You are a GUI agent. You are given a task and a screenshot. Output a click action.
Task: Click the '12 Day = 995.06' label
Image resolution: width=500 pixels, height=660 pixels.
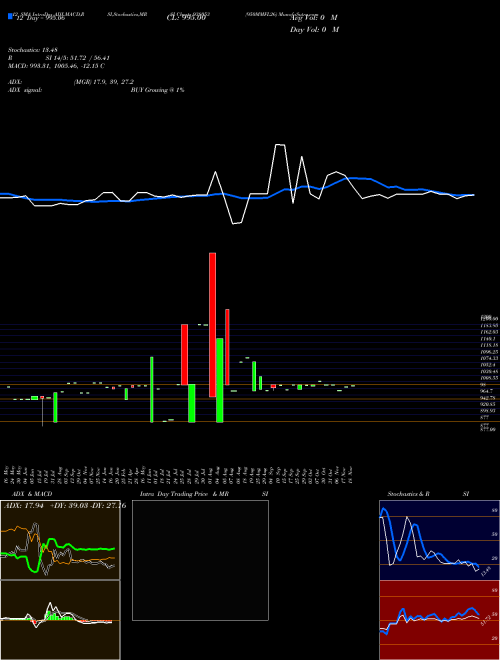point(40,18)
